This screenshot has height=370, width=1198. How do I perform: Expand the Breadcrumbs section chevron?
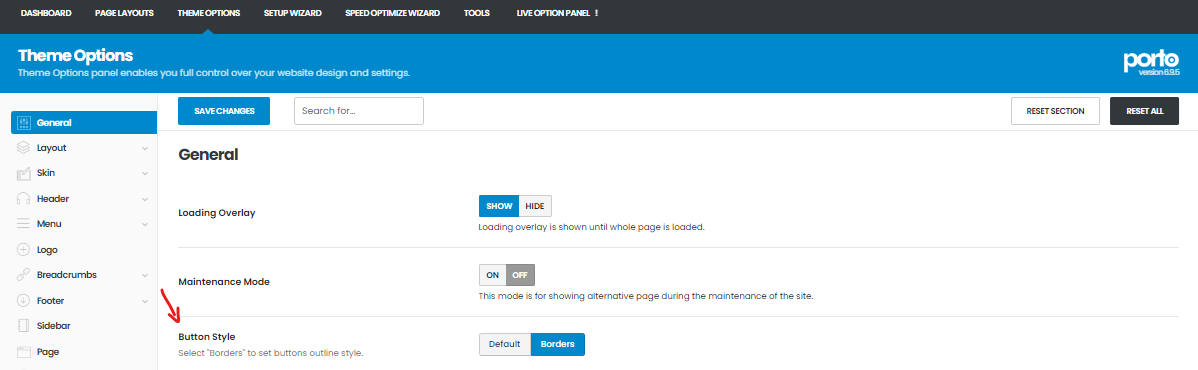coord(145,275)
